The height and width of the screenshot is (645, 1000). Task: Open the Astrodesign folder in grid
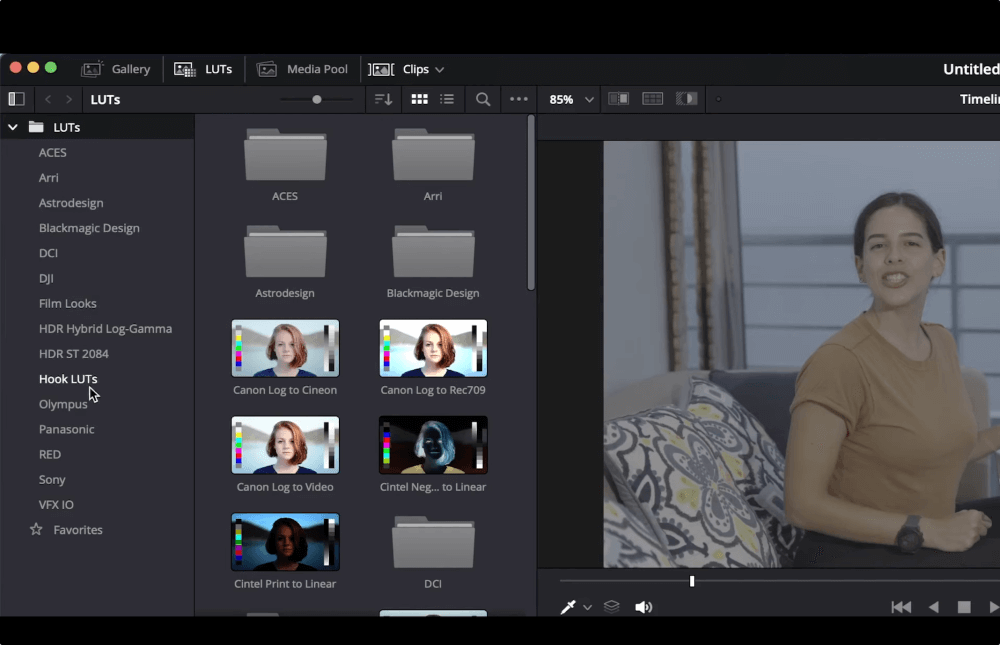click(x=285, y=252)
